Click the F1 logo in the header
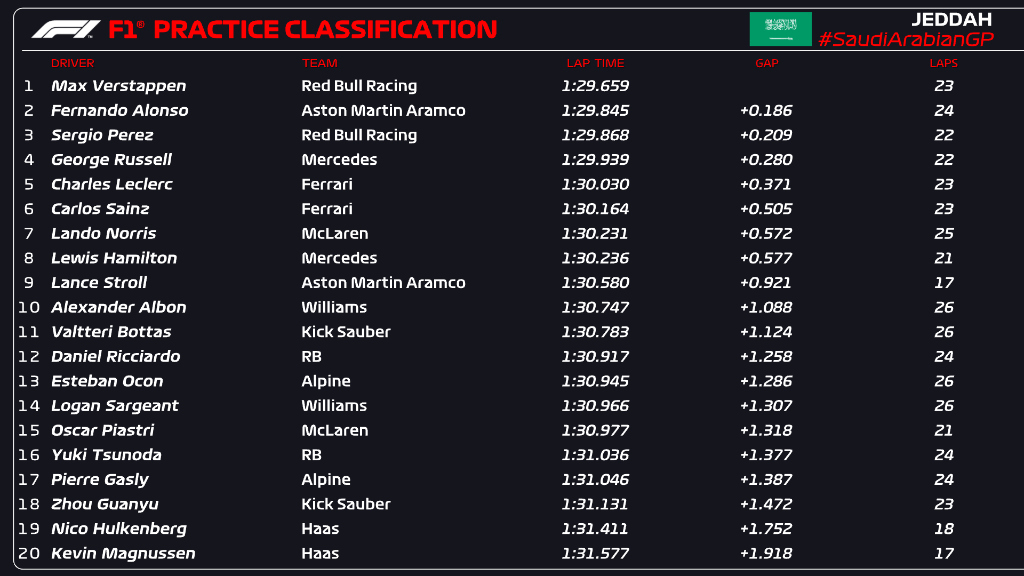 (65, 30)
